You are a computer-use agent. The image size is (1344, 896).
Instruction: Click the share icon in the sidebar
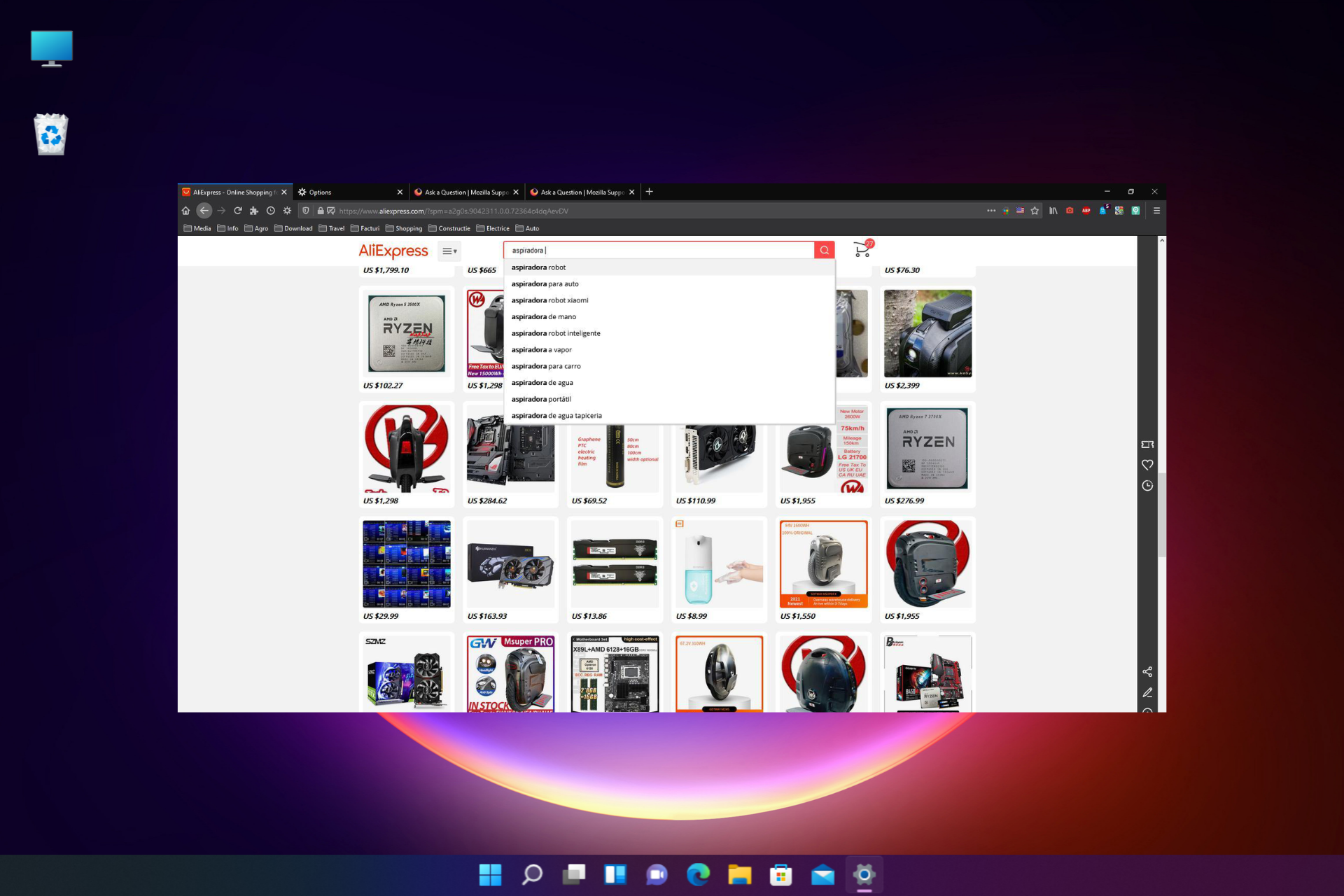[x=1147, y=672]
